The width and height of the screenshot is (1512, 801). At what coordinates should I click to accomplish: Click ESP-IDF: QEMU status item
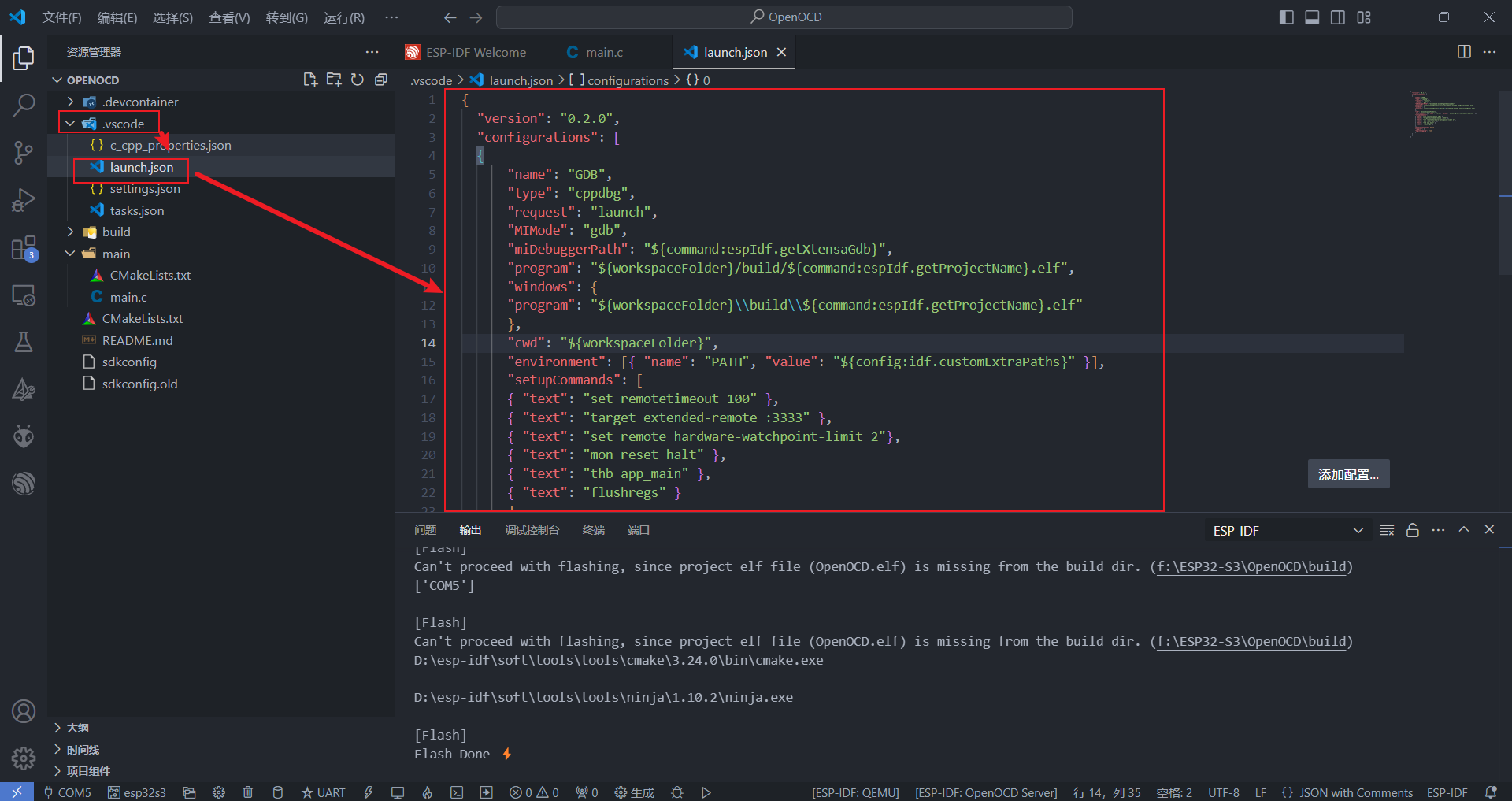[x=855, y=792]
